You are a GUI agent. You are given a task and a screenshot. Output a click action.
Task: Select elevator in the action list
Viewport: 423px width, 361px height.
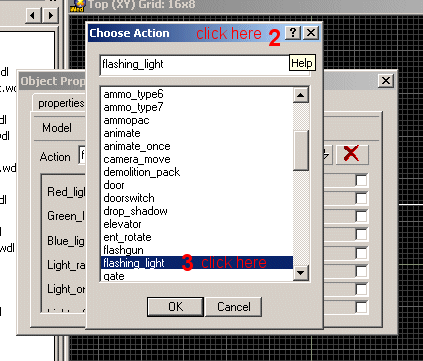[x=197, y=224]
